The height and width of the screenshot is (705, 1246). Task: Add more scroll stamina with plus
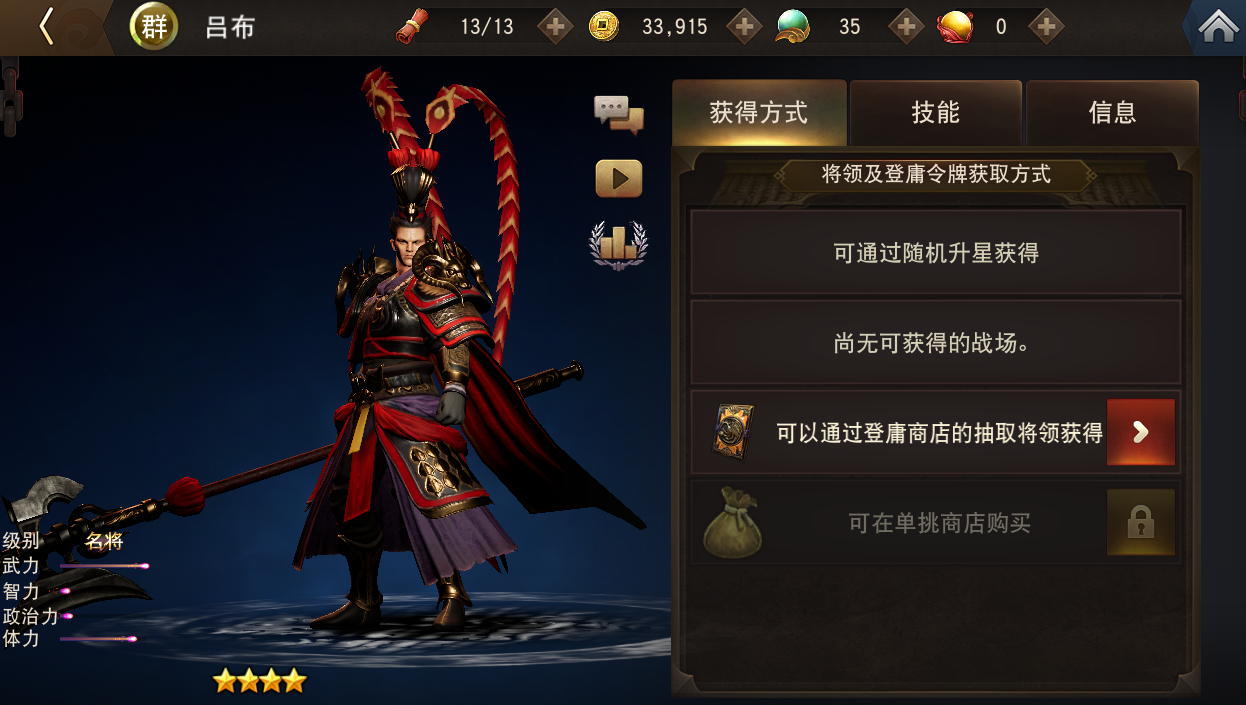[x=556, y=27]
